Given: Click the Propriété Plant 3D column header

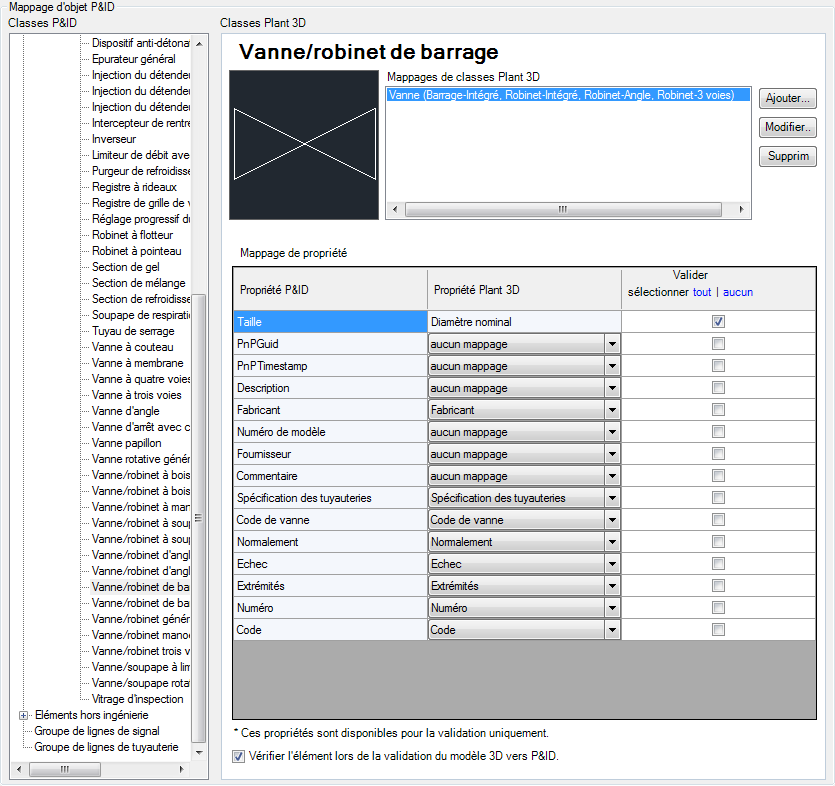Looking at the screenshot, I should click(x=525, y=290).
